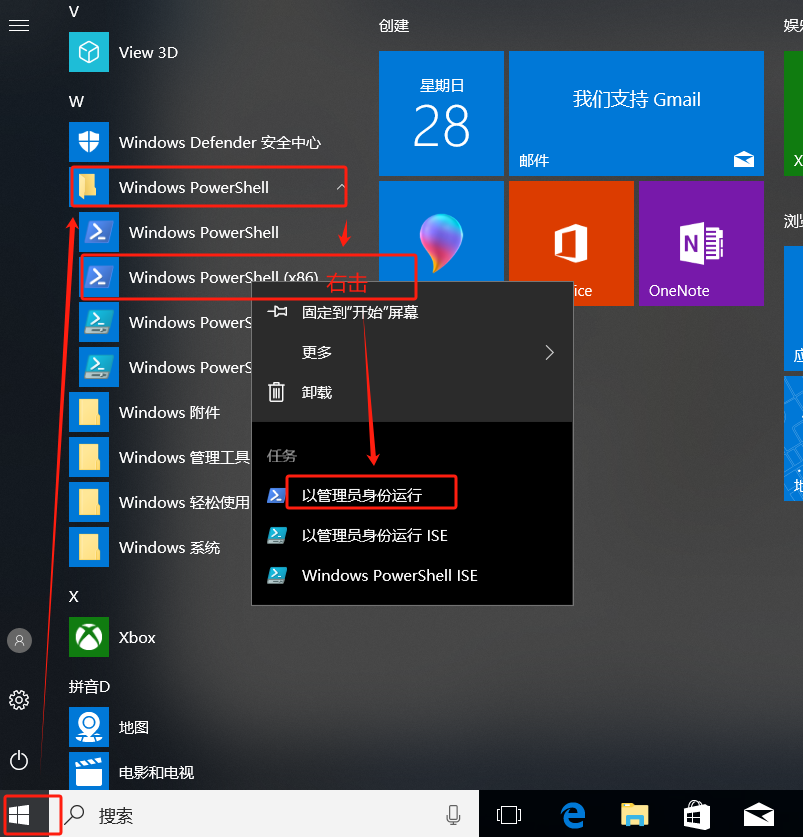
Task: Open the View 3D app icon
Action: (x=89, y=52)
